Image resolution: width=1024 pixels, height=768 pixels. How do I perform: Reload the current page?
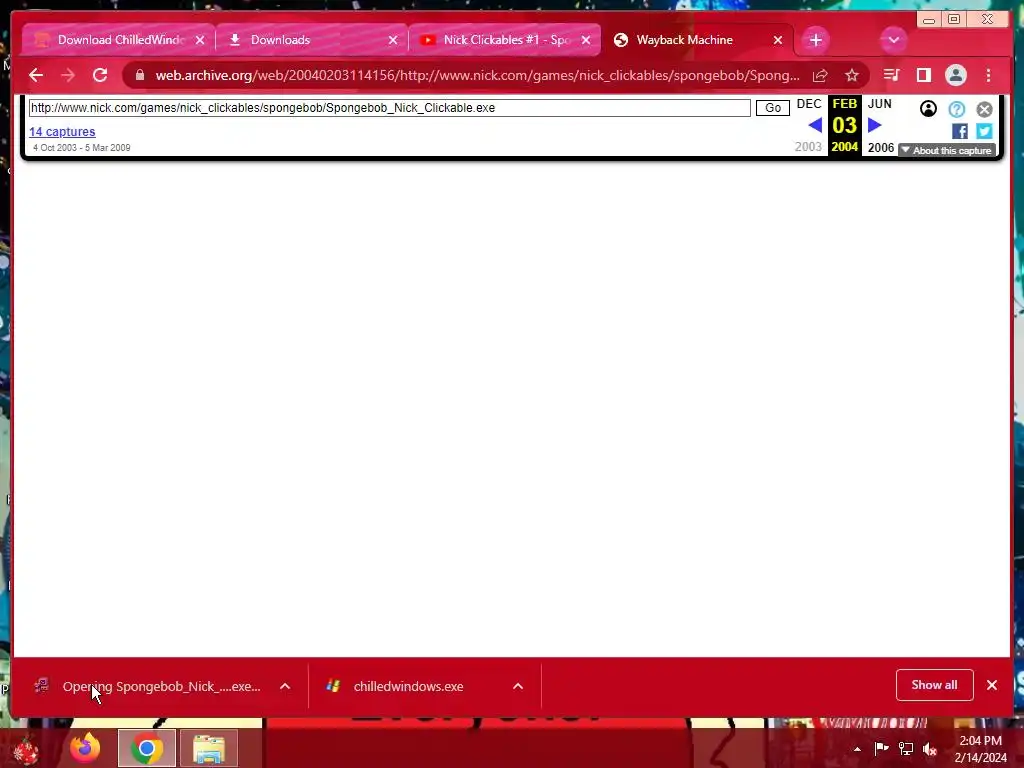[x=100, y=75]
